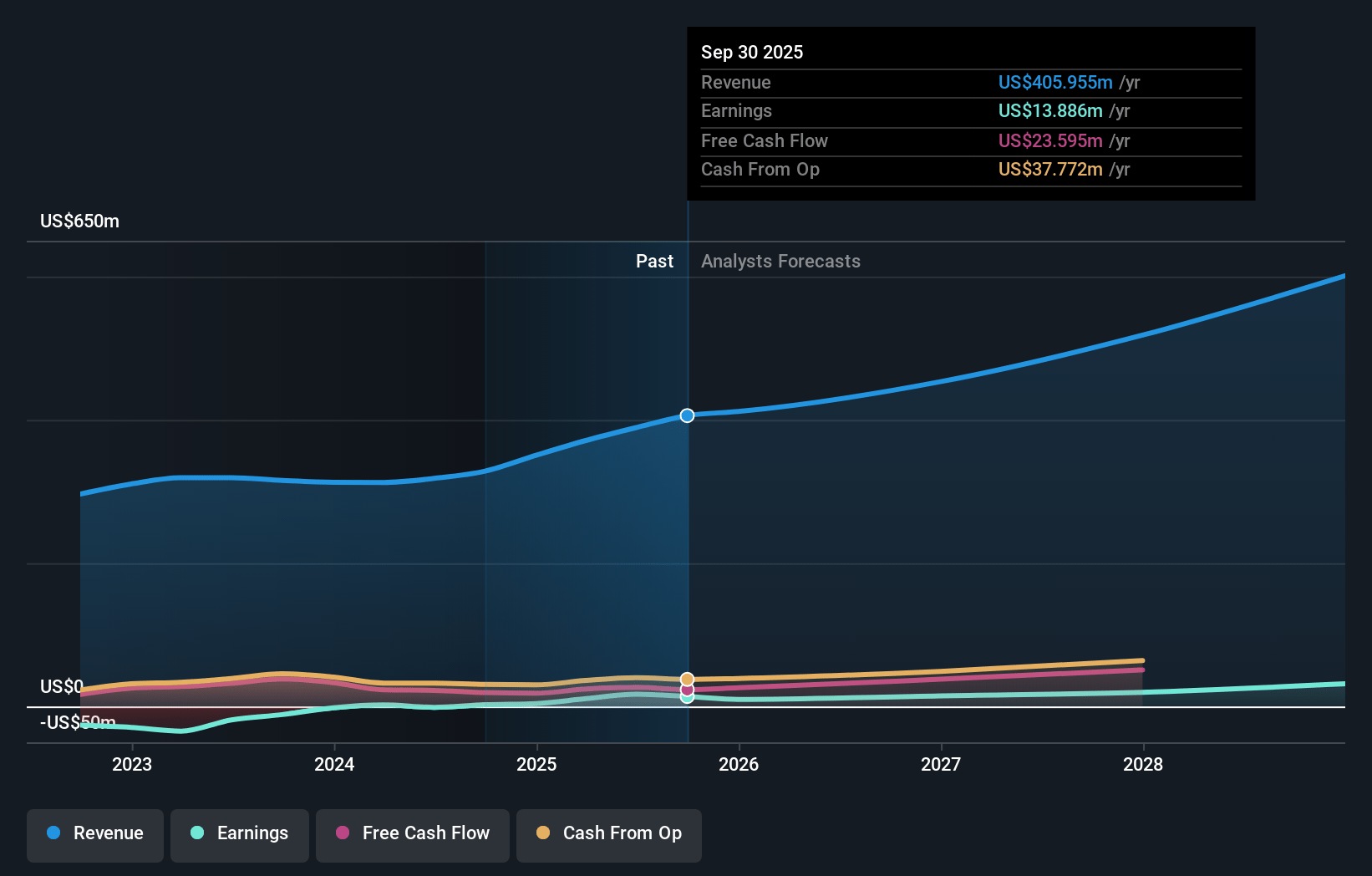
Task: Click the 2023 x-axis year label
Action: [x=132, y=765]
